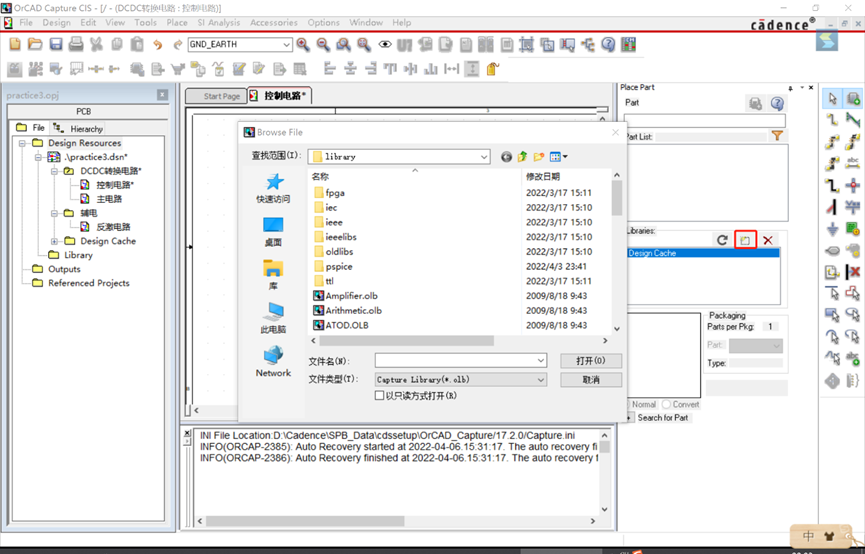865x554 pixels.
Task: Open the Tools menu
Action: 146,23
